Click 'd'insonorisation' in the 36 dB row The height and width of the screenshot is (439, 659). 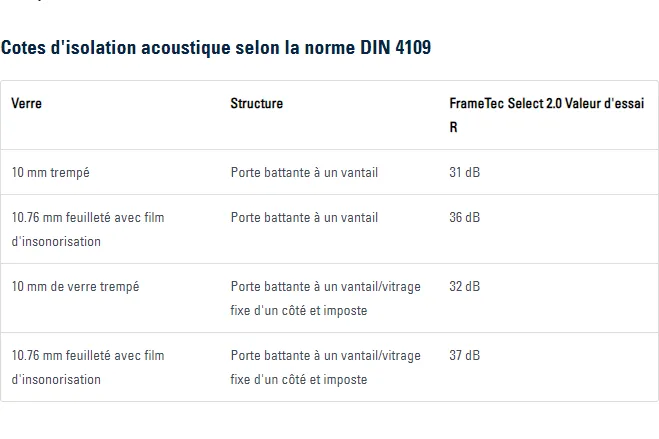pyautogui.click(x=56, y=241)
